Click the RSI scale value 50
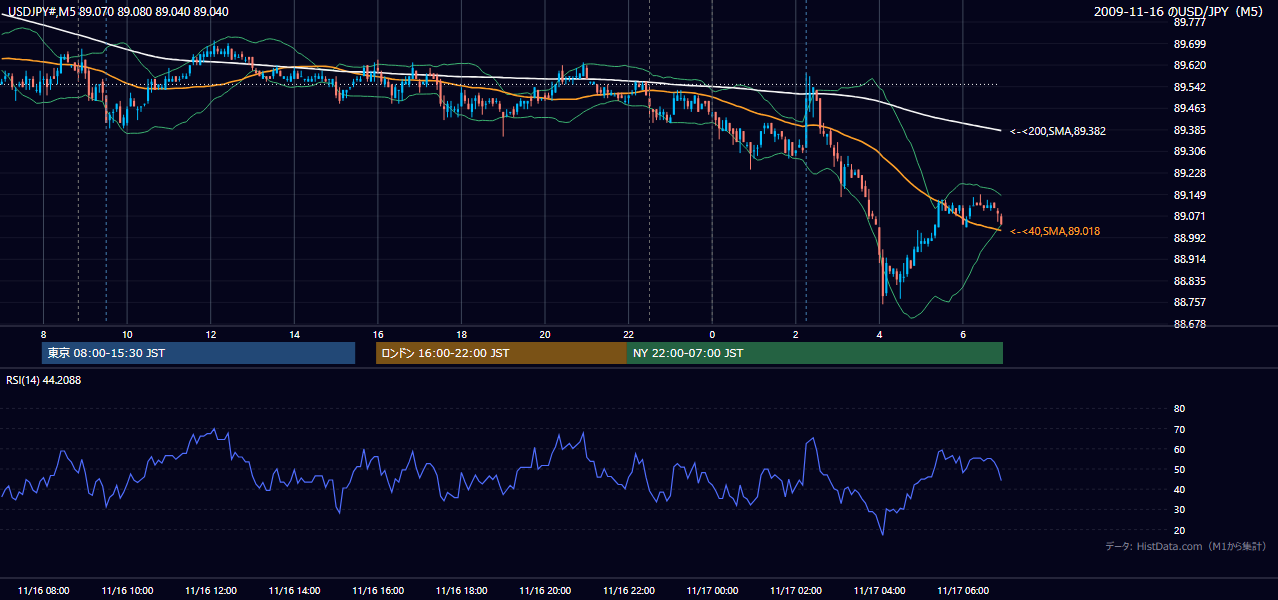1278x600 pixels. coord(1179,469)
